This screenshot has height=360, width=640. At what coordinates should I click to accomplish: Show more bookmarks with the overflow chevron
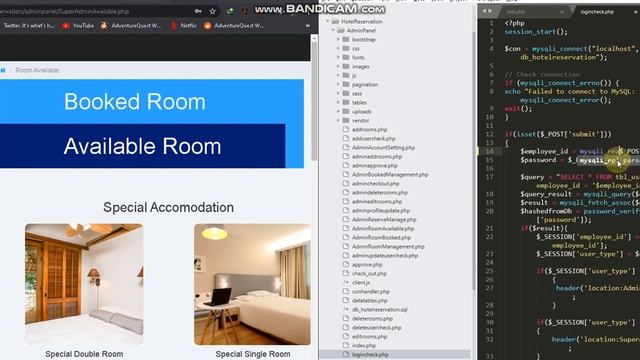pos(307,25)
